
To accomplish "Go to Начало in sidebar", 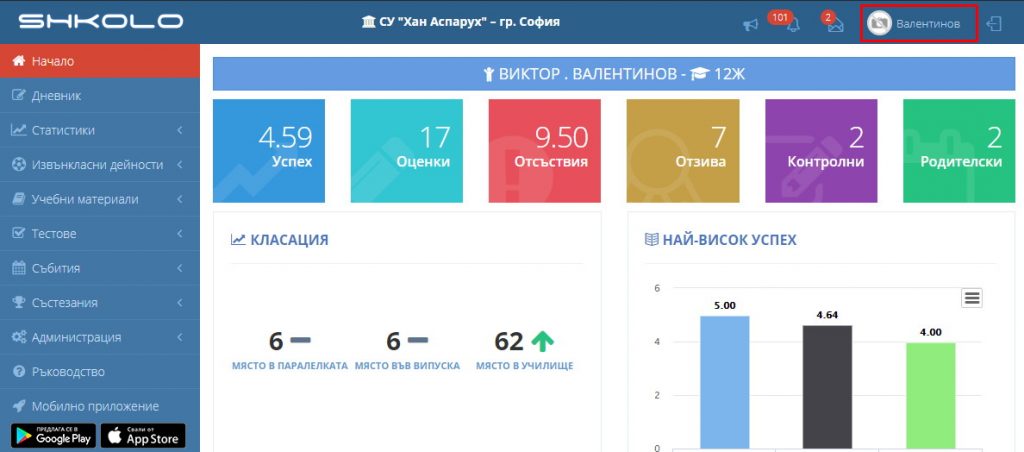I will click(x=100, y=61).
